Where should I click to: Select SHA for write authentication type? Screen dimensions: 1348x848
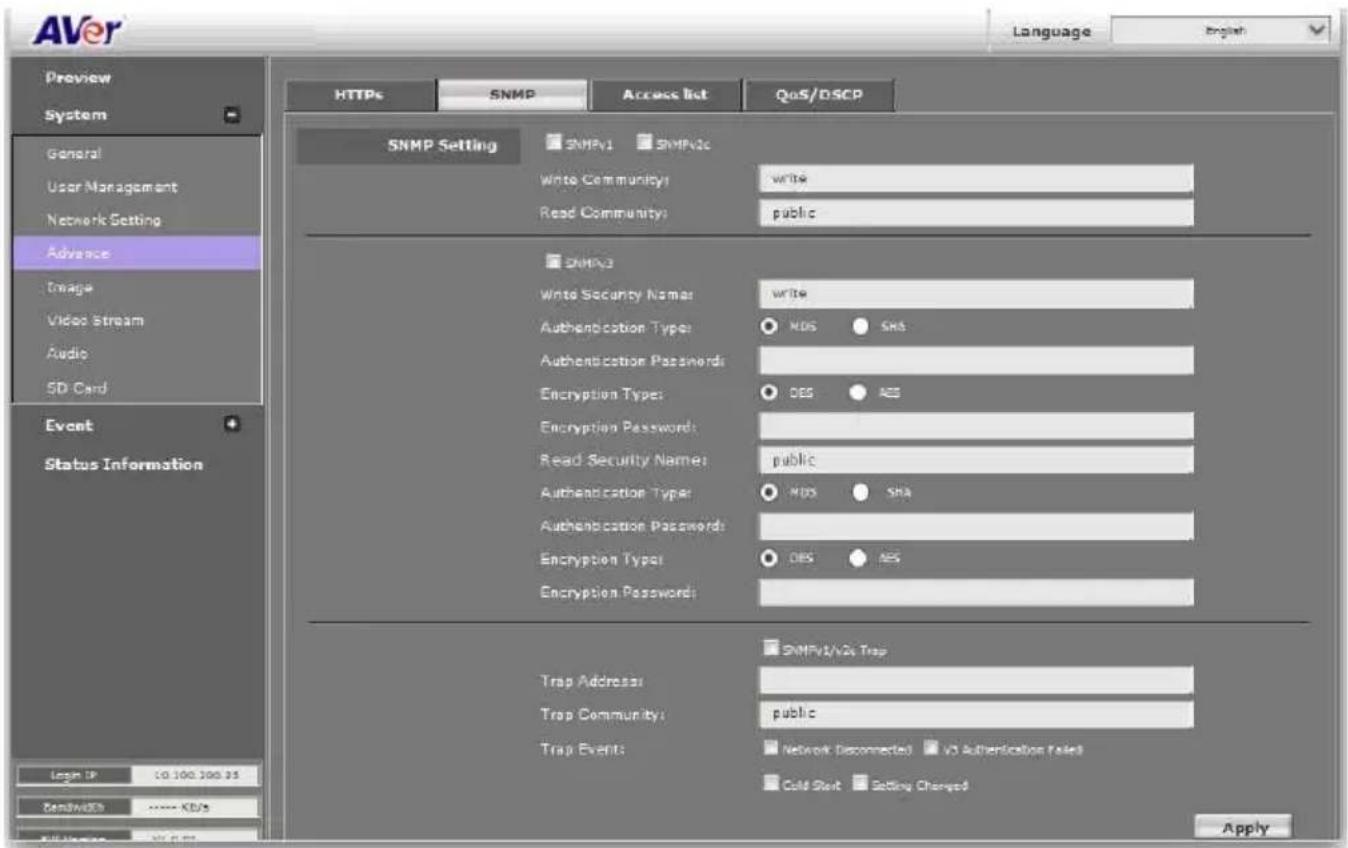[859, 327]
